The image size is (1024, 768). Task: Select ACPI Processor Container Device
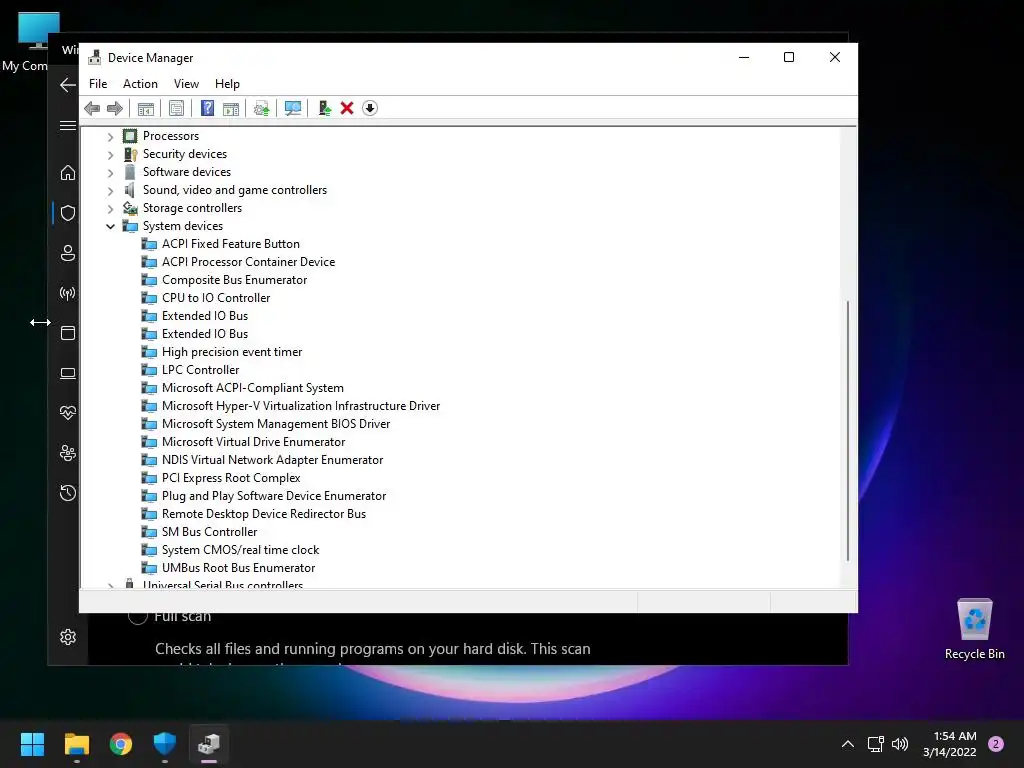tap(248, 262)
